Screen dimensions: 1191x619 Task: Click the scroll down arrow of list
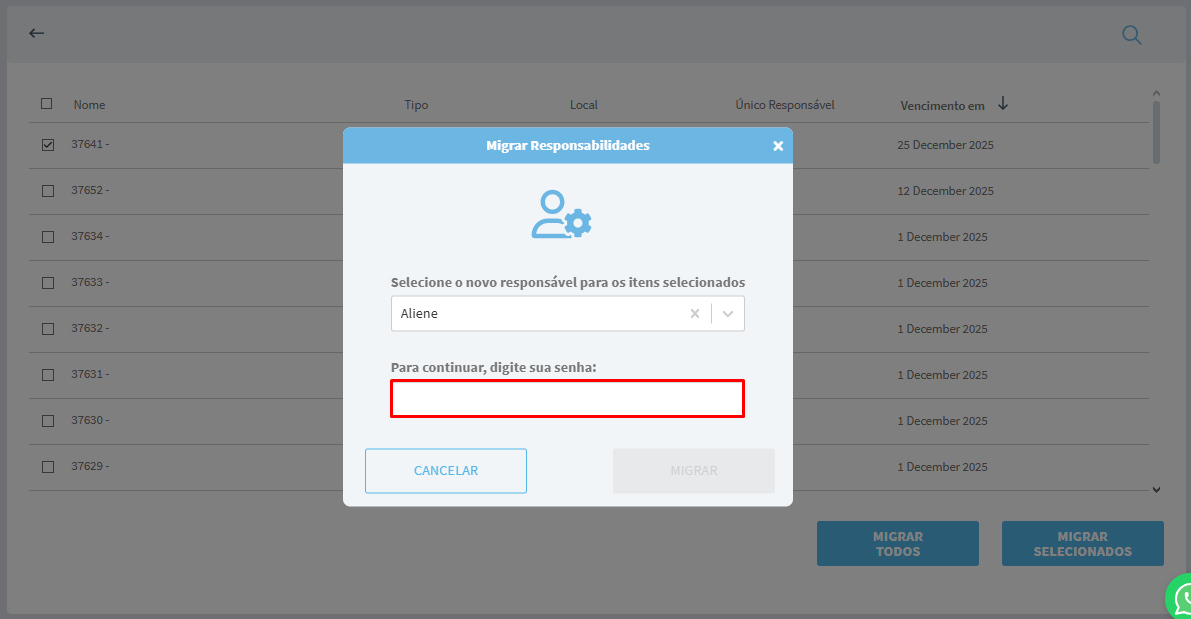(1156, 489)
